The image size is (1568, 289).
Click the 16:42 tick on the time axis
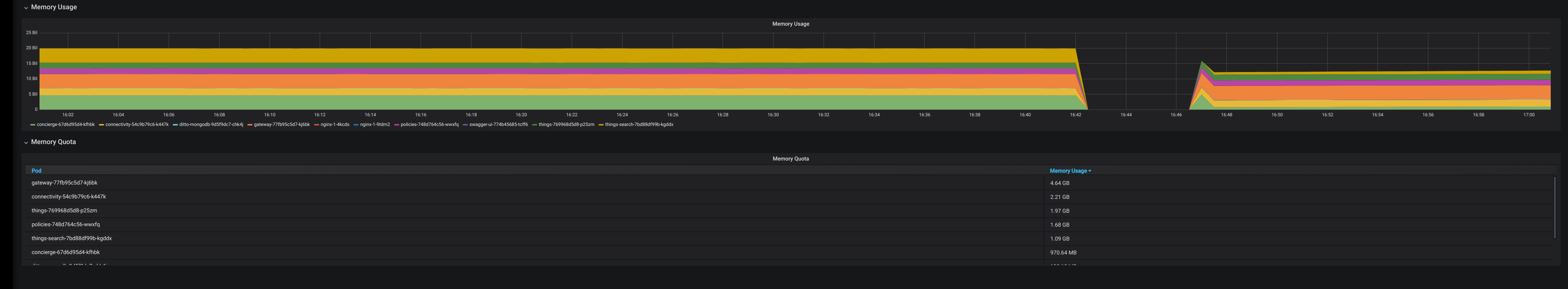click(x=1075, y=115)
